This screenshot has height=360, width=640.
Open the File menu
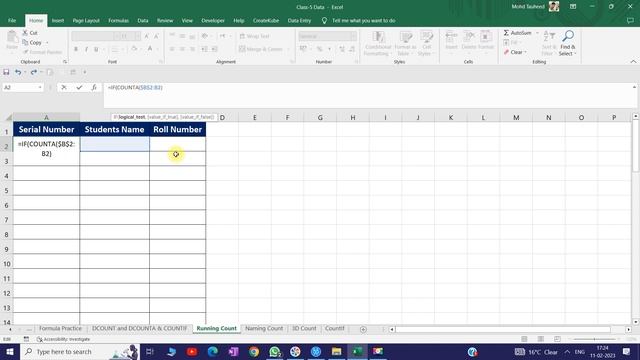coord(12,20)
